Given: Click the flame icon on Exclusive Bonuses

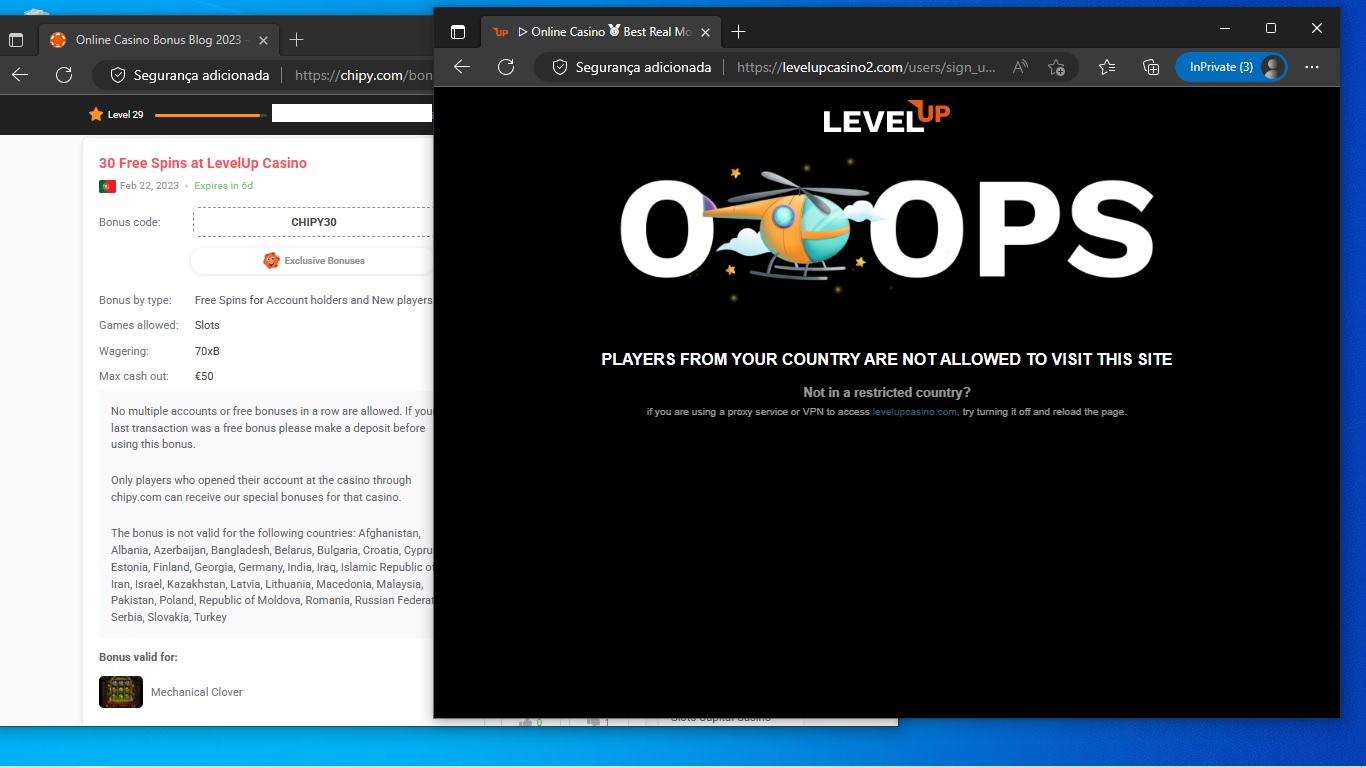Looking at the screenshot, I should (270, 260).
